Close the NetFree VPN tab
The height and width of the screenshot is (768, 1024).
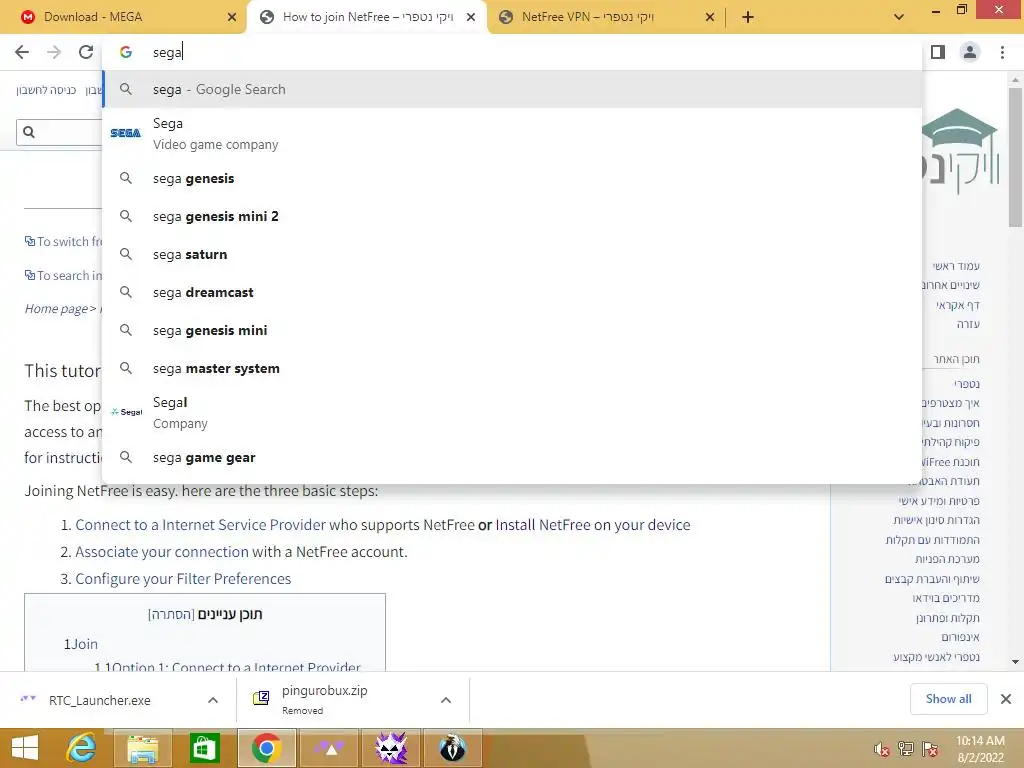click(x=710, y=17)
